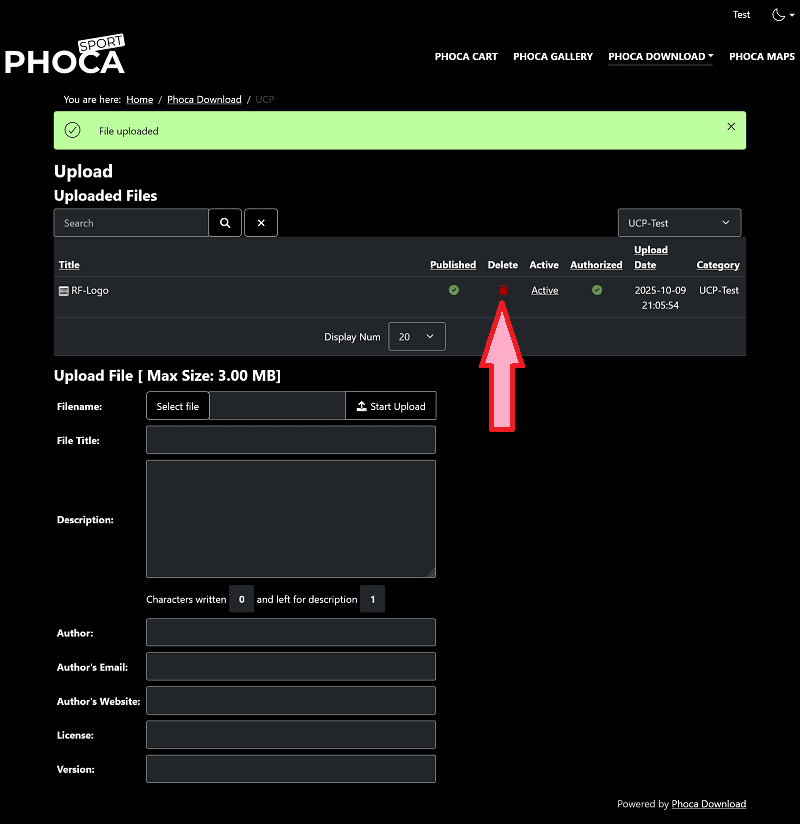Expand the Display Num dropdown
Screen dimensions: 800x824
(416, 337)
